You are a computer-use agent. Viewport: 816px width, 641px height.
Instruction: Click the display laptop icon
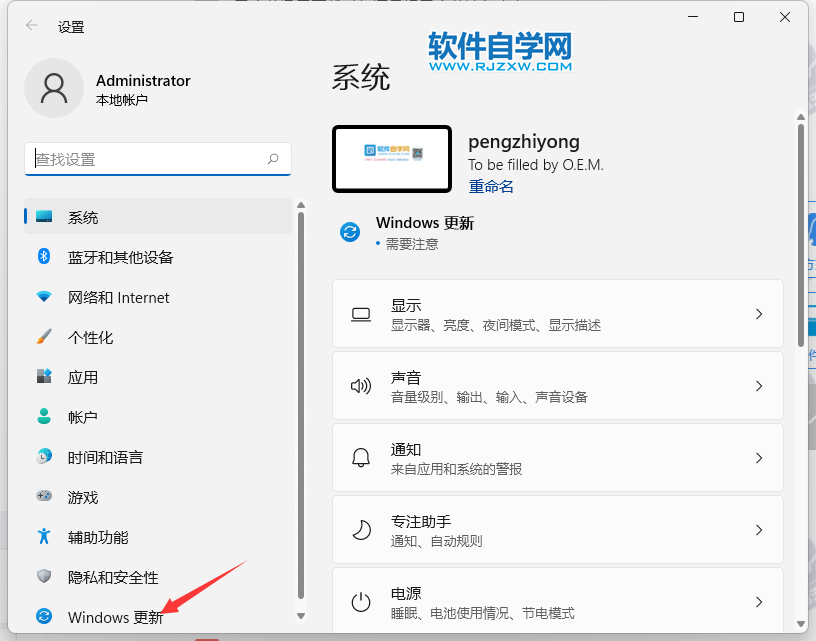click(361, 314)
